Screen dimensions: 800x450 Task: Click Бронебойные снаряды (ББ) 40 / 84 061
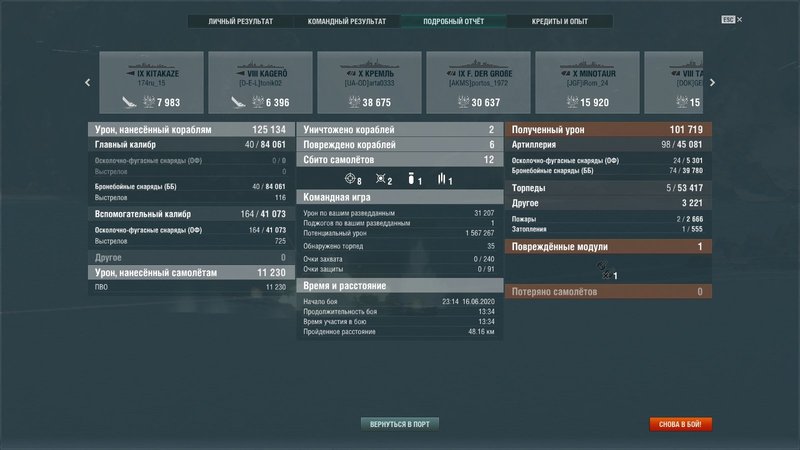click(191, 187)
